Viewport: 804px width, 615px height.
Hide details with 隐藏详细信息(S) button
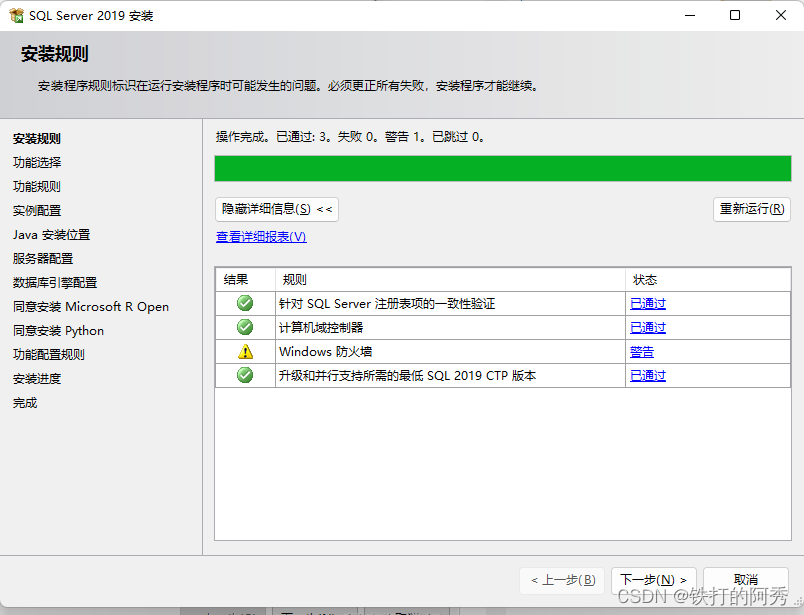[277, 209]
